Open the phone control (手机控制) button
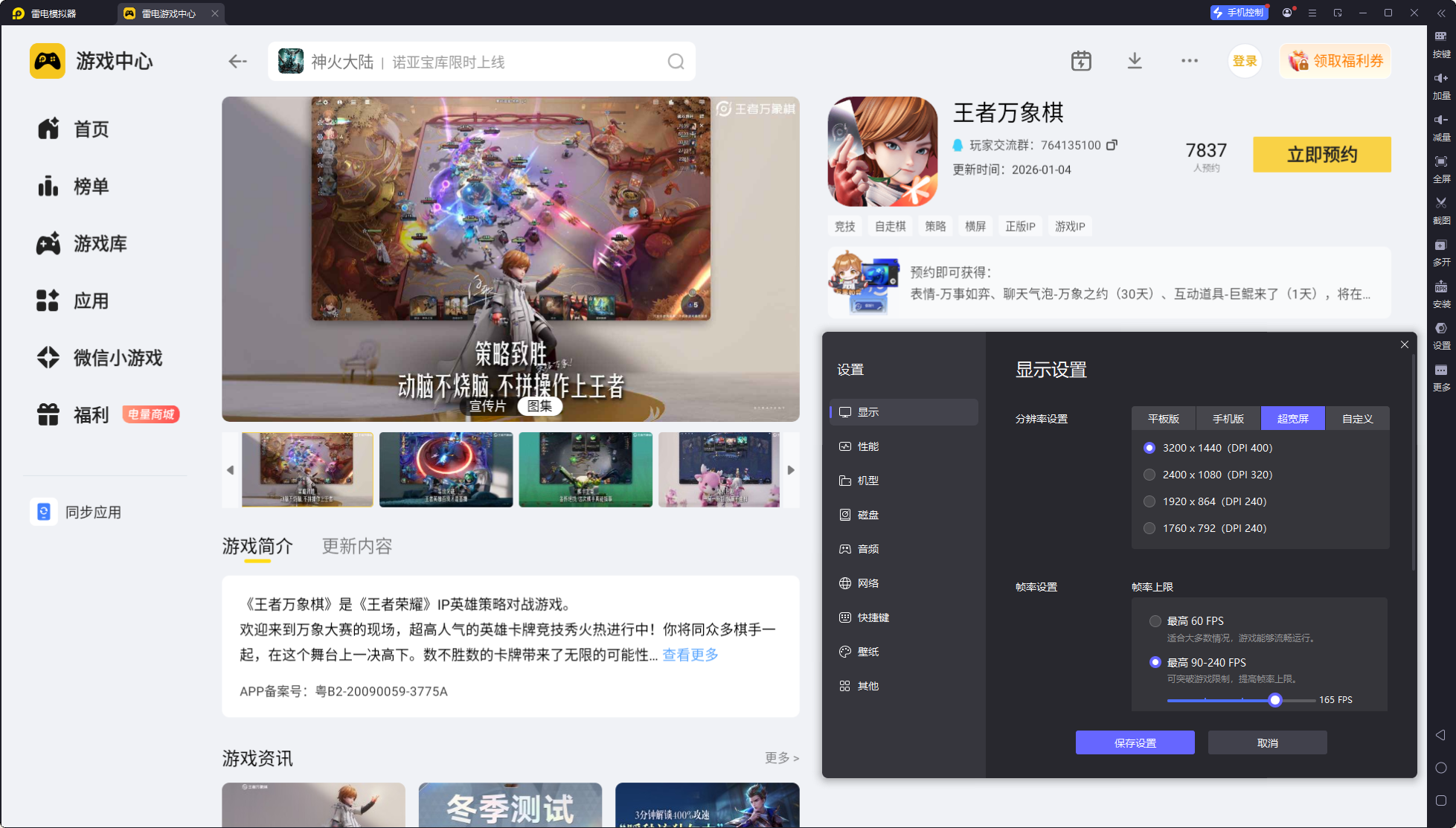 [x=1238, y=13]
